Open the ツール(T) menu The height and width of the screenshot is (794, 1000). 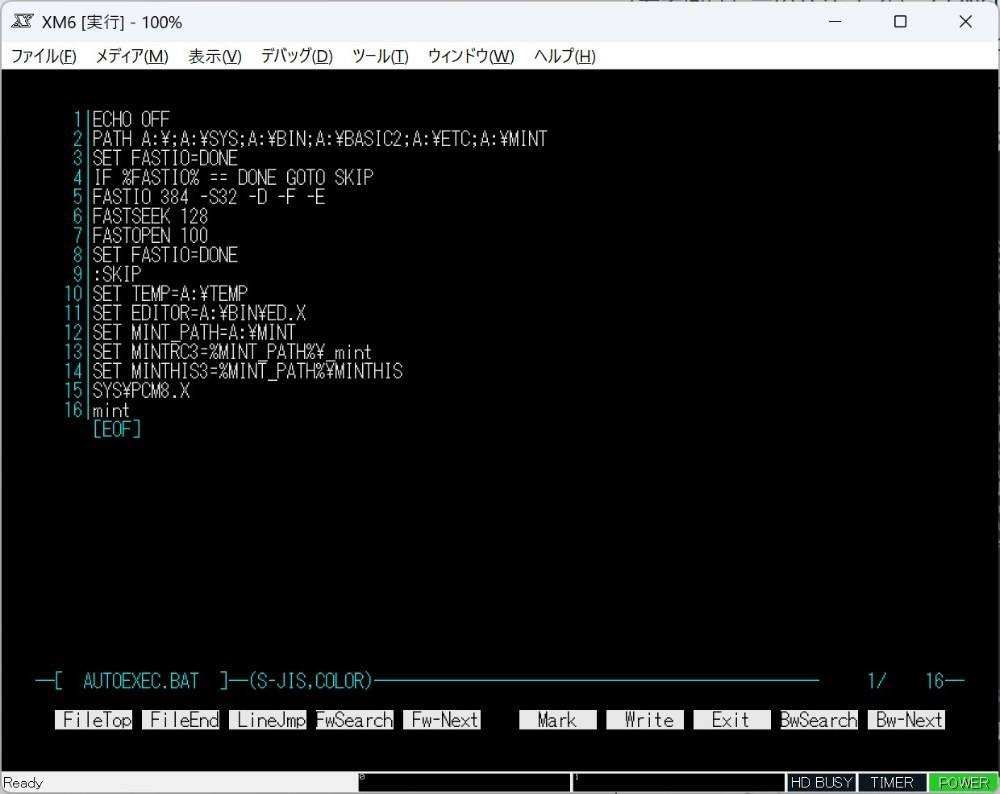(x=380, y=56)
